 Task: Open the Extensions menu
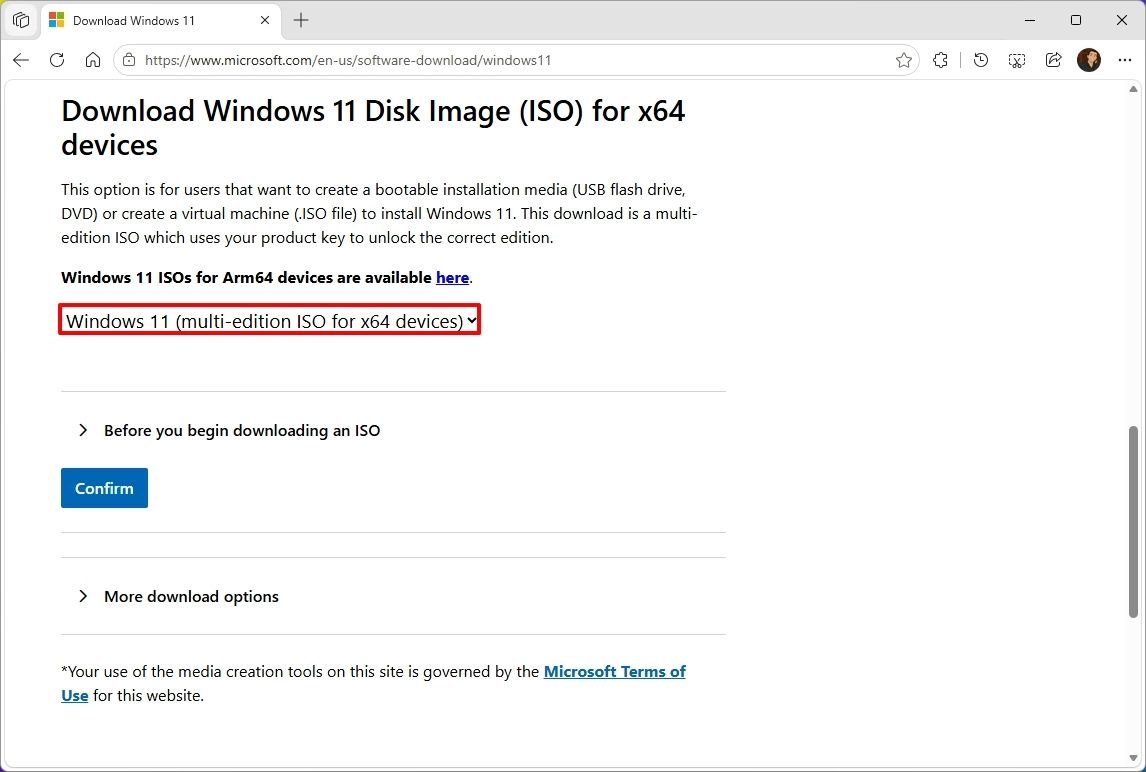941,60
